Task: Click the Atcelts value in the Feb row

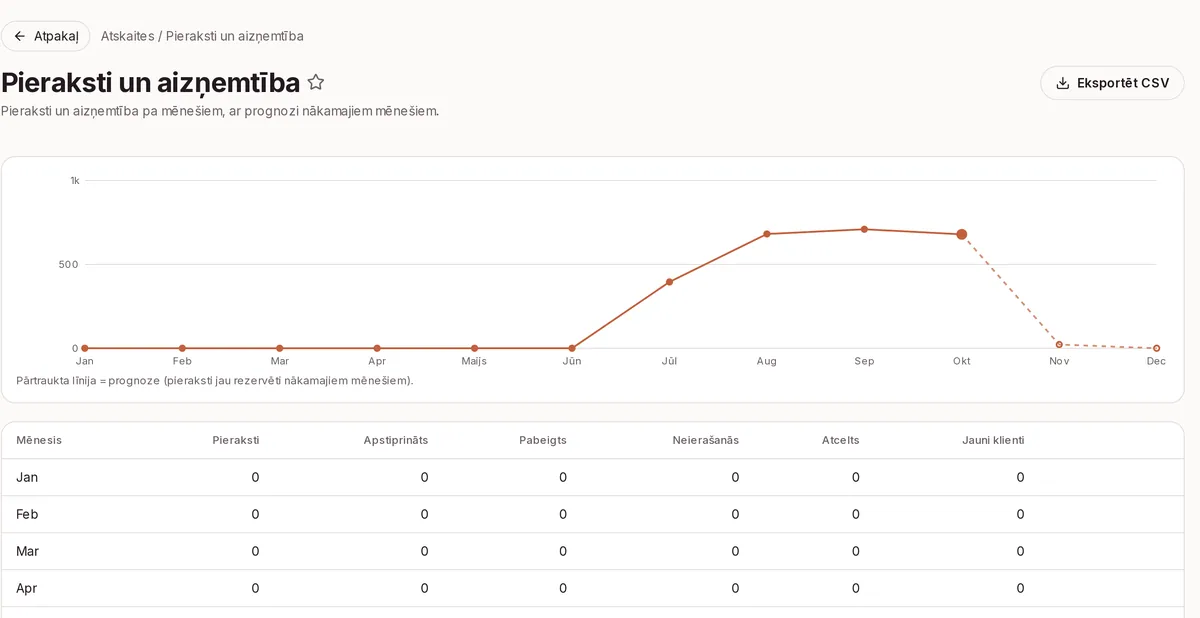Action: (855, 514)
